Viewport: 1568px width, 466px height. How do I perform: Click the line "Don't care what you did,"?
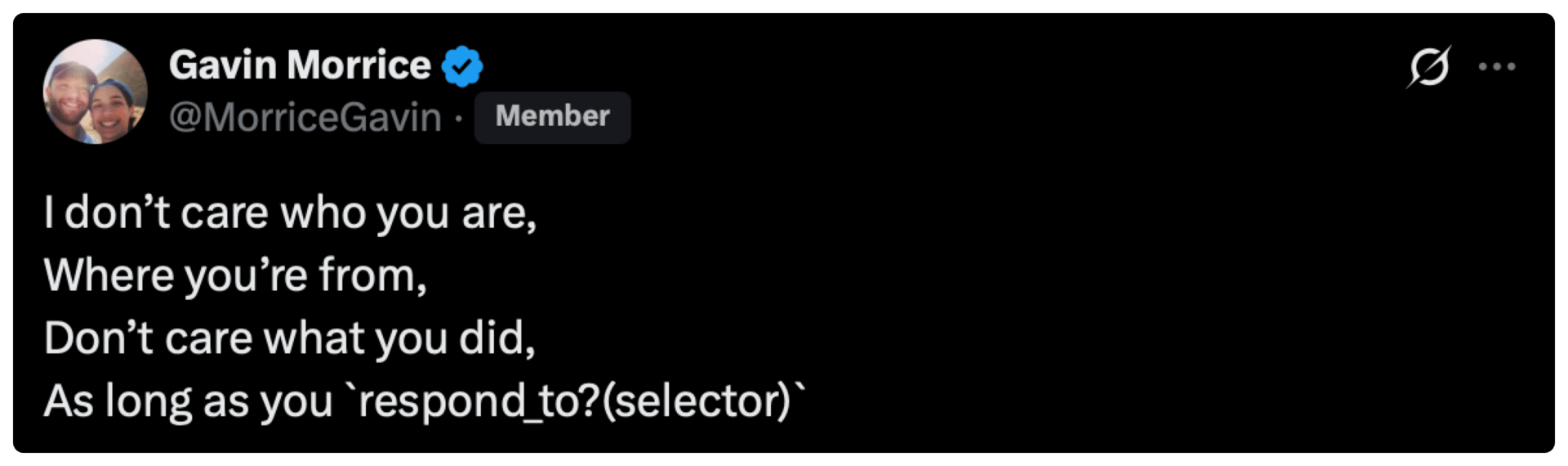click(x=289, y=338)
